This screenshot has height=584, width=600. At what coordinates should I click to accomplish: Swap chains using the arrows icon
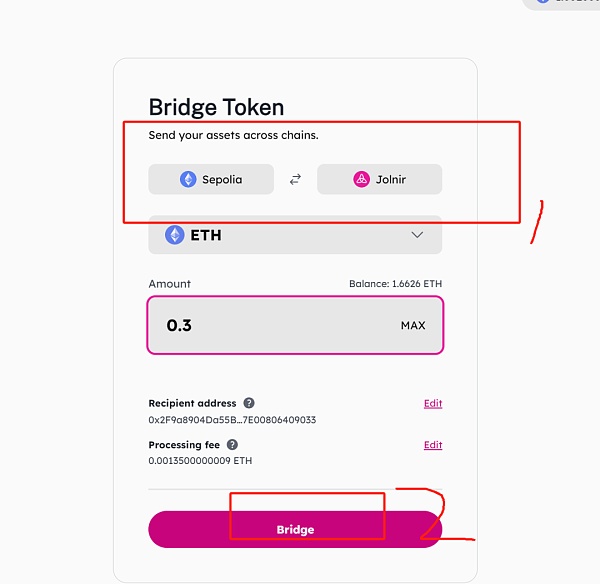tap(295, 180)
